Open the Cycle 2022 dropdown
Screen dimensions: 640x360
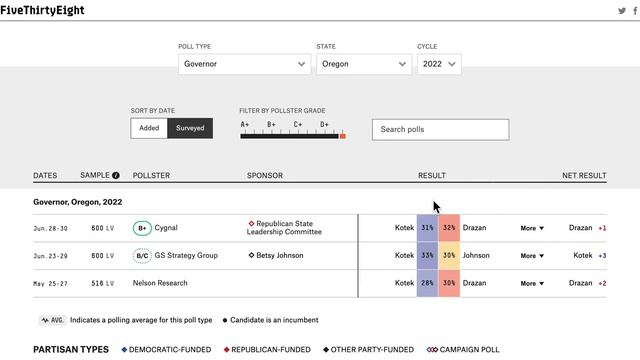click(439, 64)
